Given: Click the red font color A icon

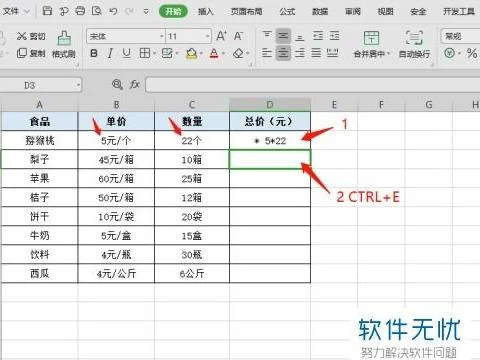Looking at the screenshot, I should tap(214, 53).
